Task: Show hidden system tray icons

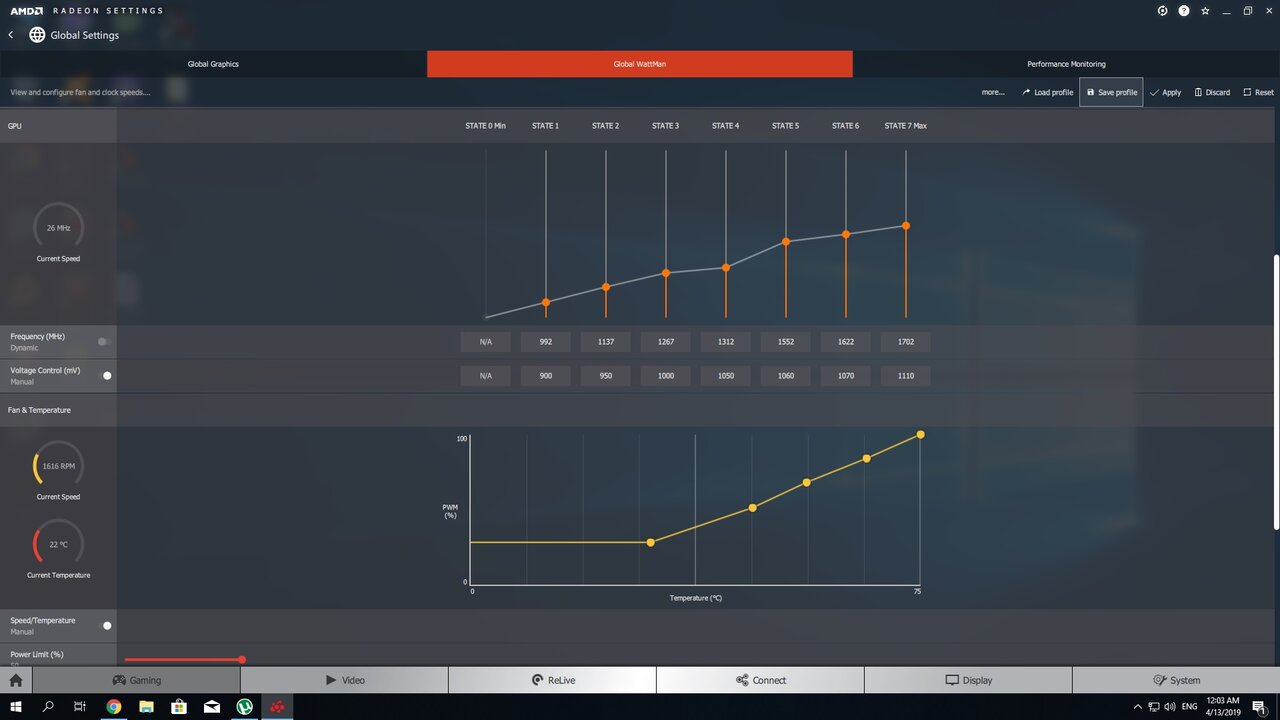Action: click(x=1139, y=706)
